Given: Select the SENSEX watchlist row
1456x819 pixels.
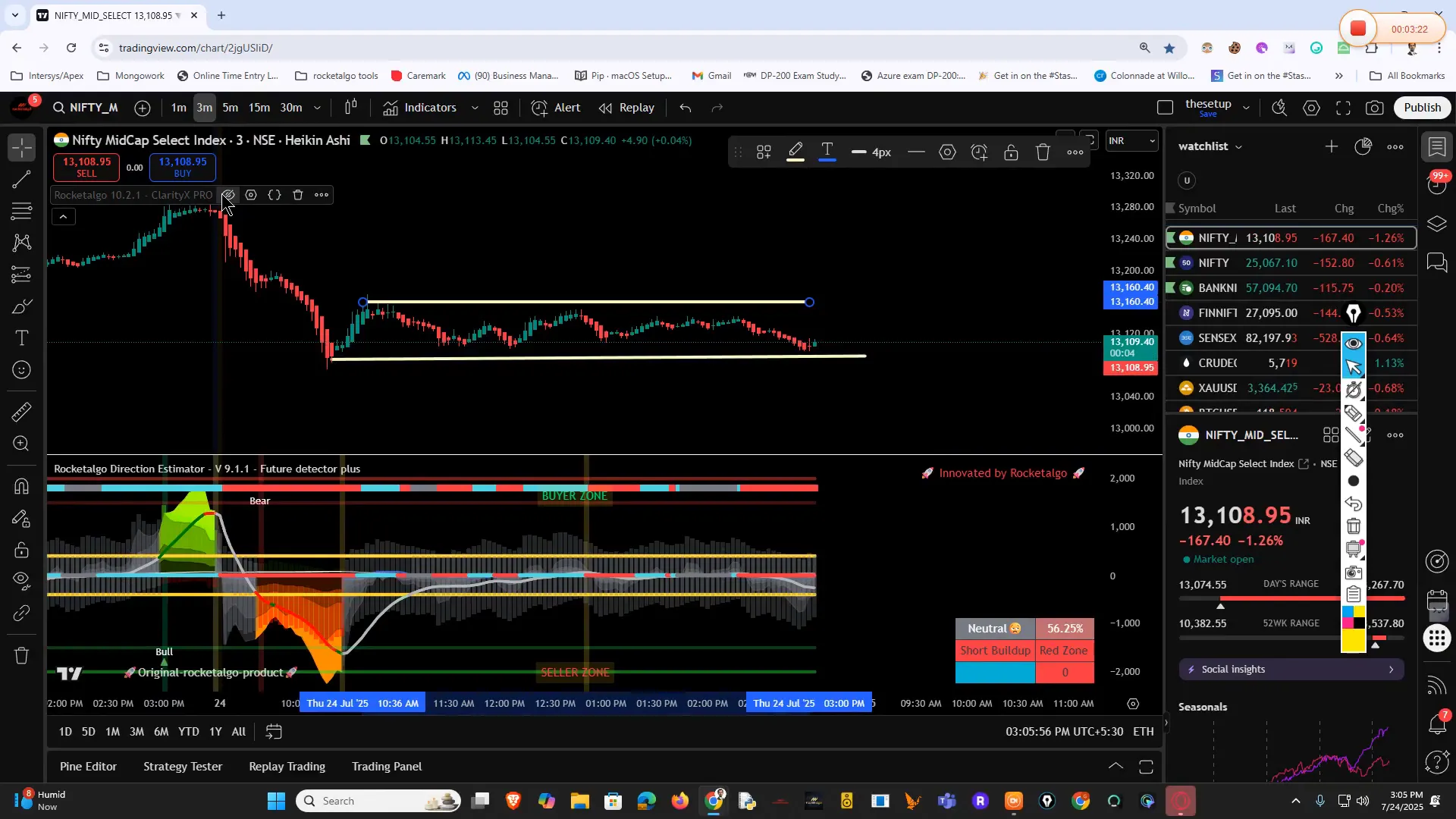Looking at the screenshot, I should click(x=1291, y=338).
